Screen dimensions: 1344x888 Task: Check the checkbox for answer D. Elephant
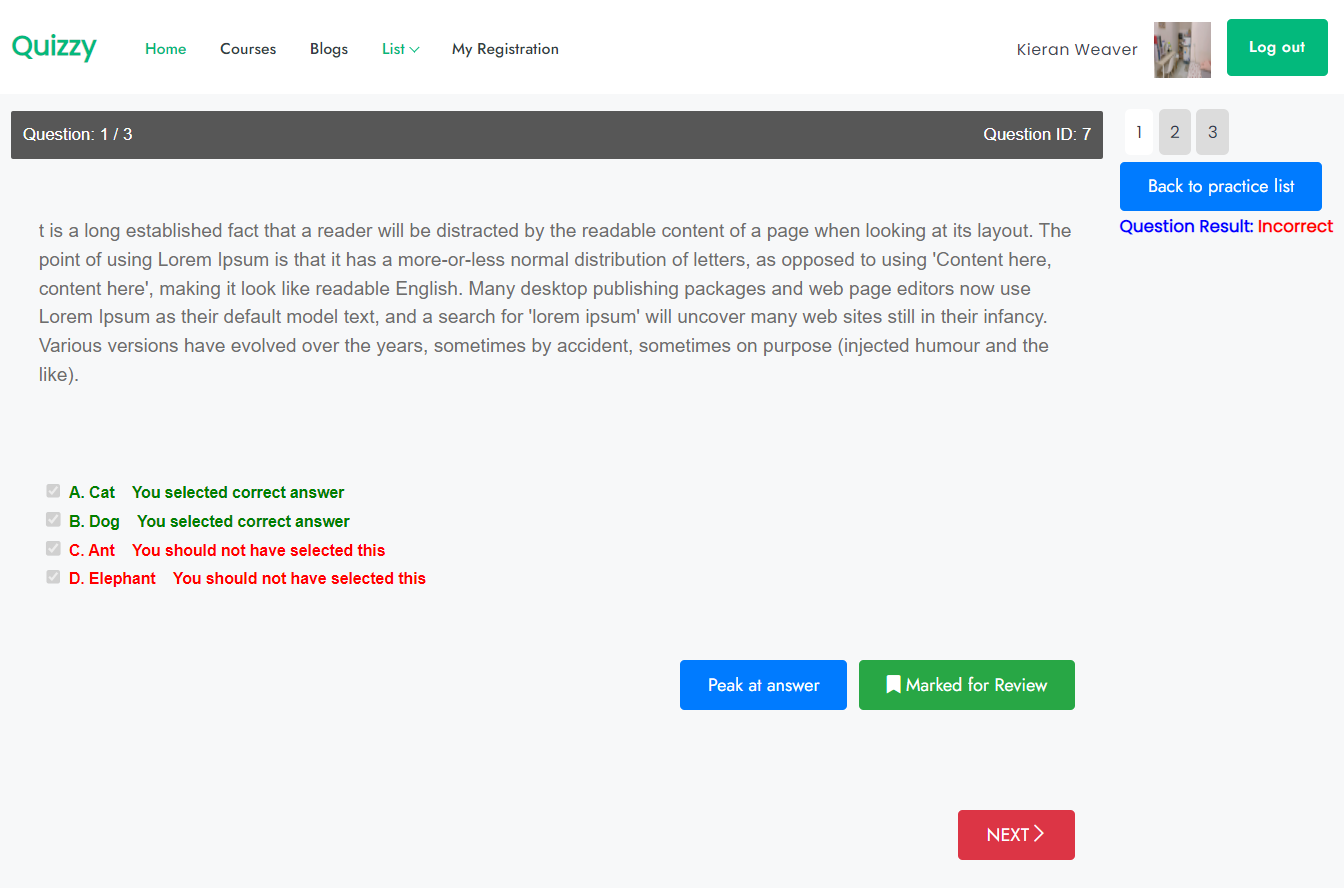coord(52,577)
